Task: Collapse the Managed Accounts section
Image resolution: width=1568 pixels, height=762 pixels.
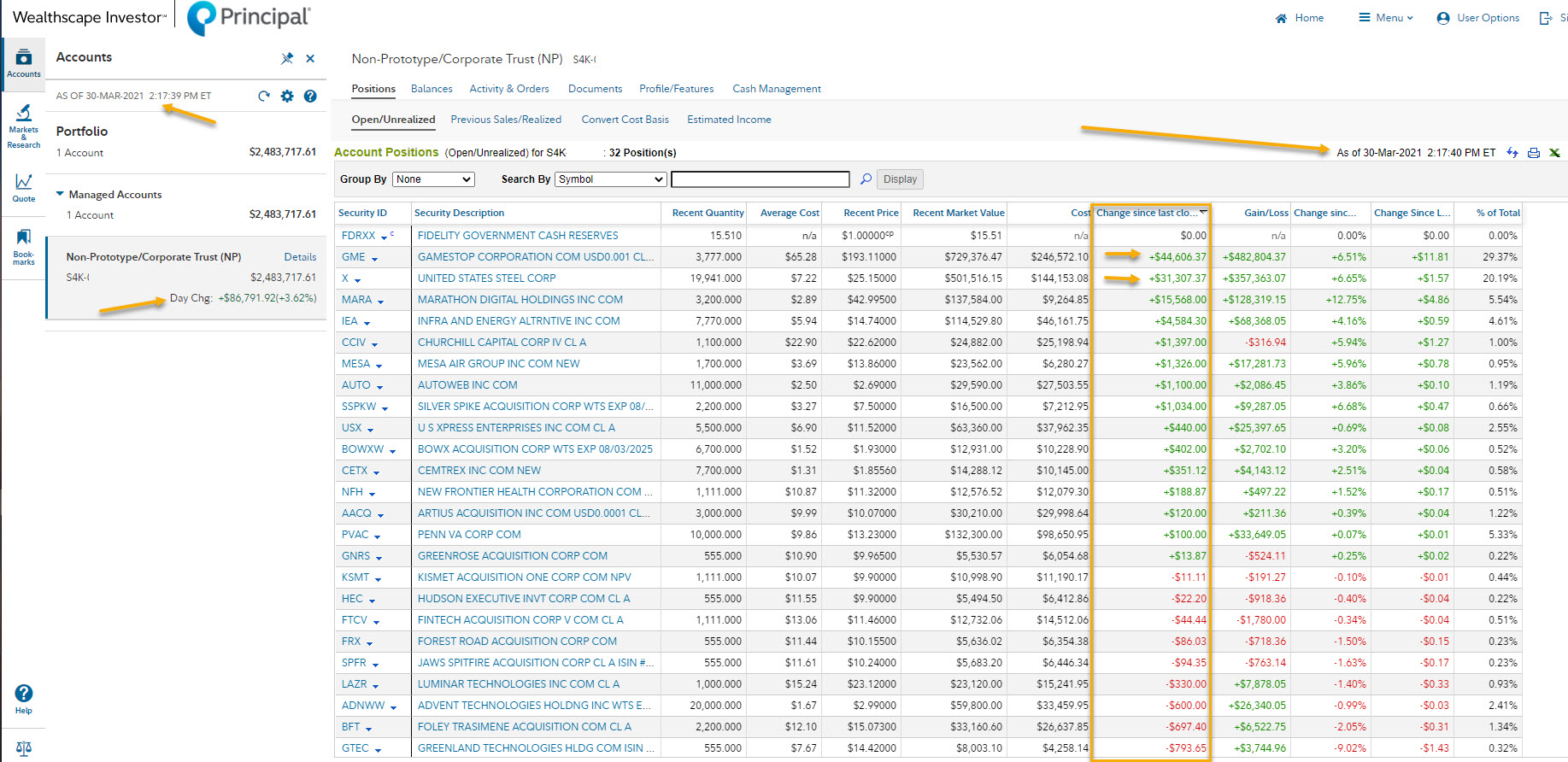Action: pos(60,194)
